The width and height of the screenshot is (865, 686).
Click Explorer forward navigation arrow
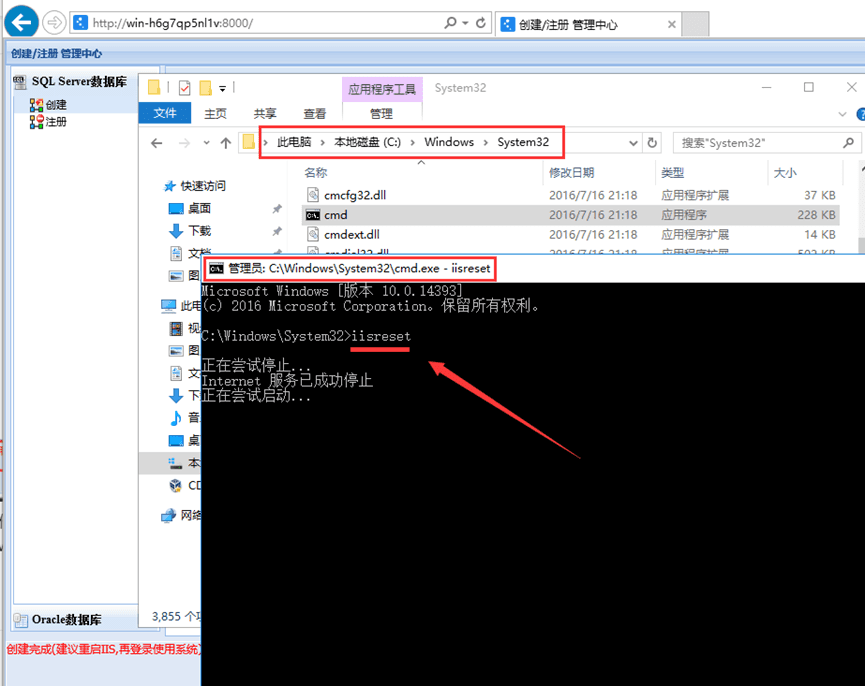coord(184,143)
